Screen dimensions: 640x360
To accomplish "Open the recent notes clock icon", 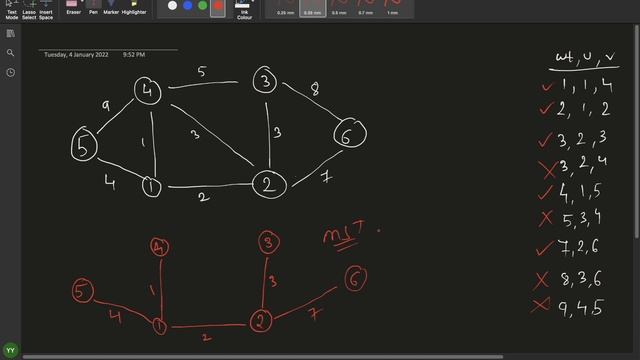I will pos(11,73).
